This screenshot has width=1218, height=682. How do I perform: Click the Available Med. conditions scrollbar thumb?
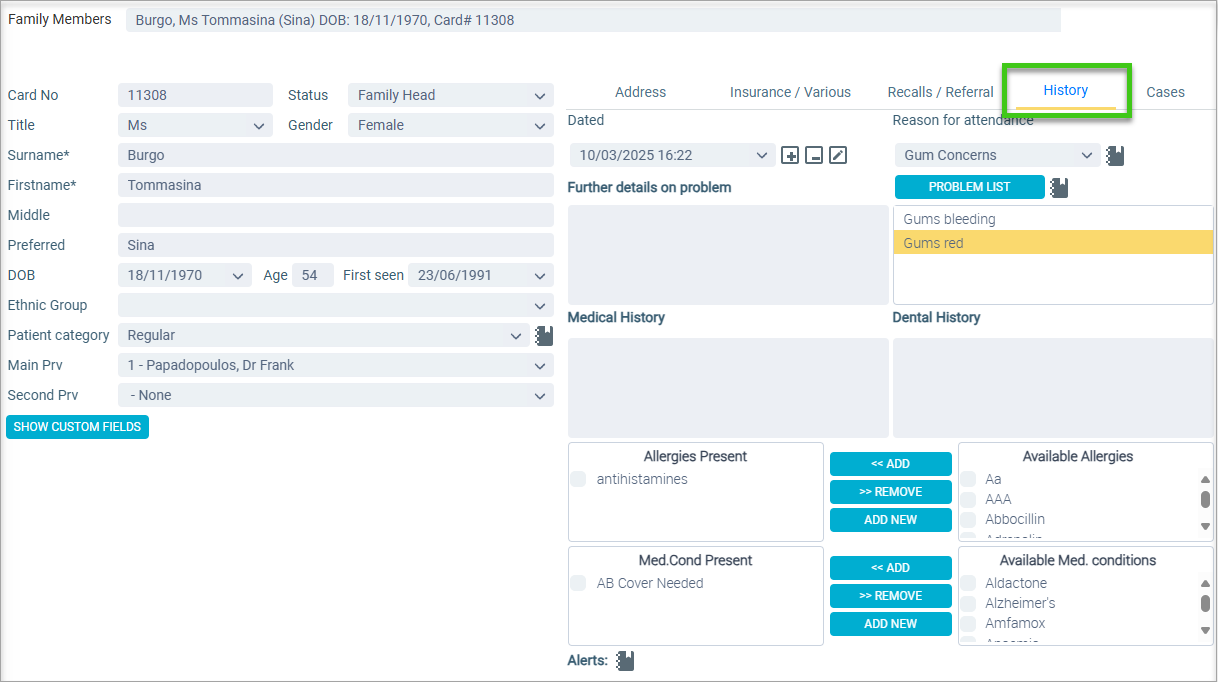(x=1205, y=603)
